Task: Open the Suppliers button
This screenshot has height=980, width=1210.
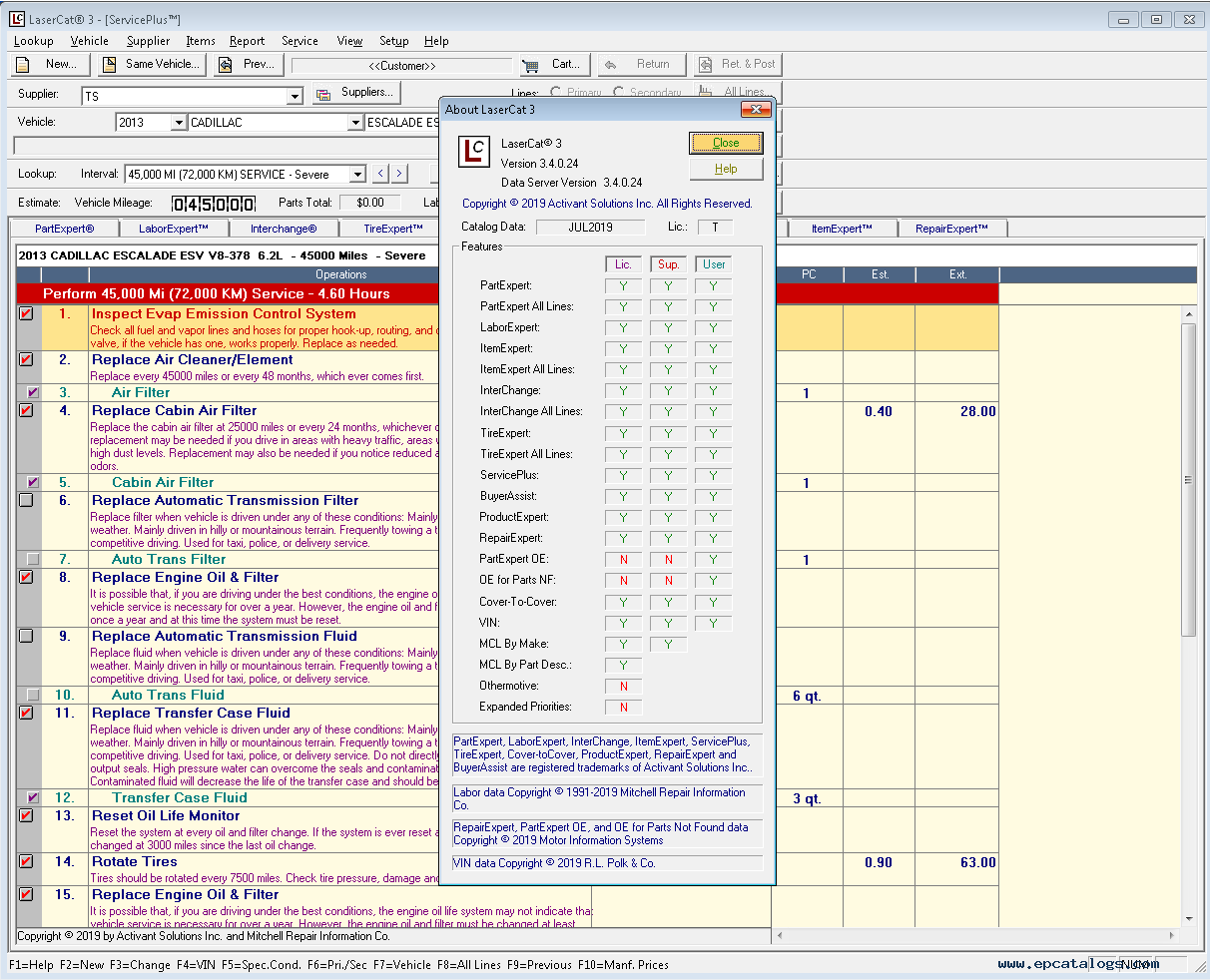Action: 355,93
